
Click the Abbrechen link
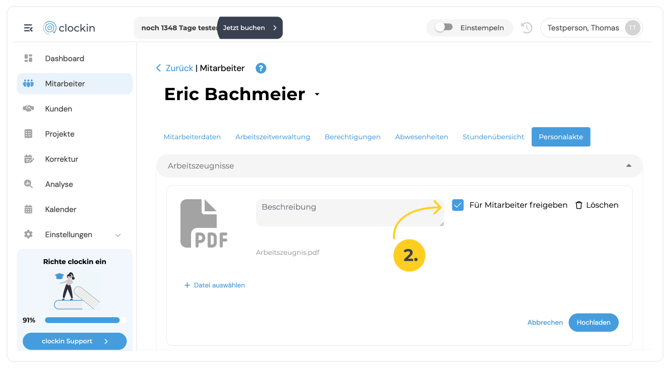pyautogui.click(x=545, y=322)
